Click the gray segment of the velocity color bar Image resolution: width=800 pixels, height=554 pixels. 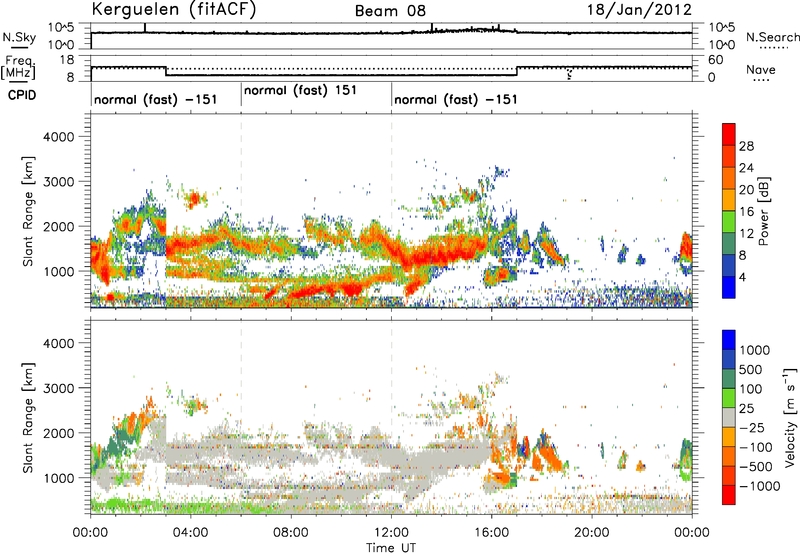tap(729, 417)
